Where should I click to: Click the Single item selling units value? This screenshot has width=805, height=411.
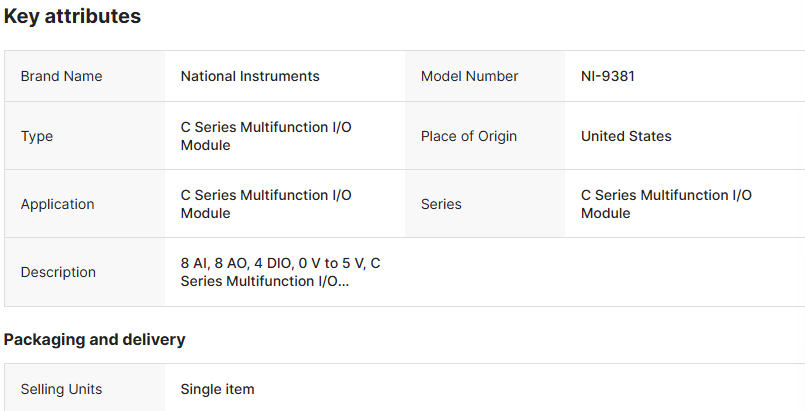pyautogui.click(x=217, y=389)
